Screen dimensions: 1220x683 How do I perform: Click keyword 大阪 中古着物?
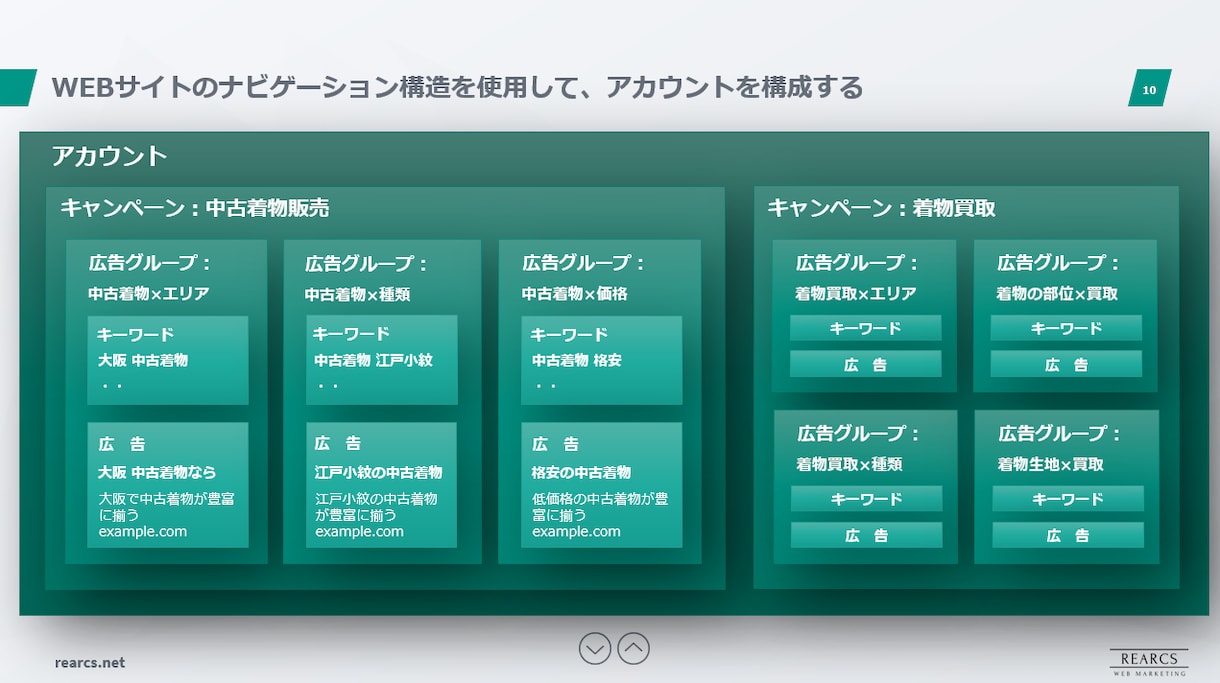tap(143, 360)
